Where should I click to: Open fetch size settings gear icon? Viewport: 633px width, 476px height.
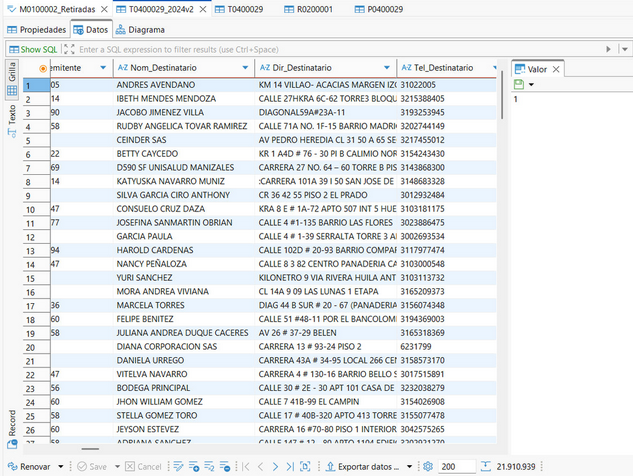tap(427, 467)
